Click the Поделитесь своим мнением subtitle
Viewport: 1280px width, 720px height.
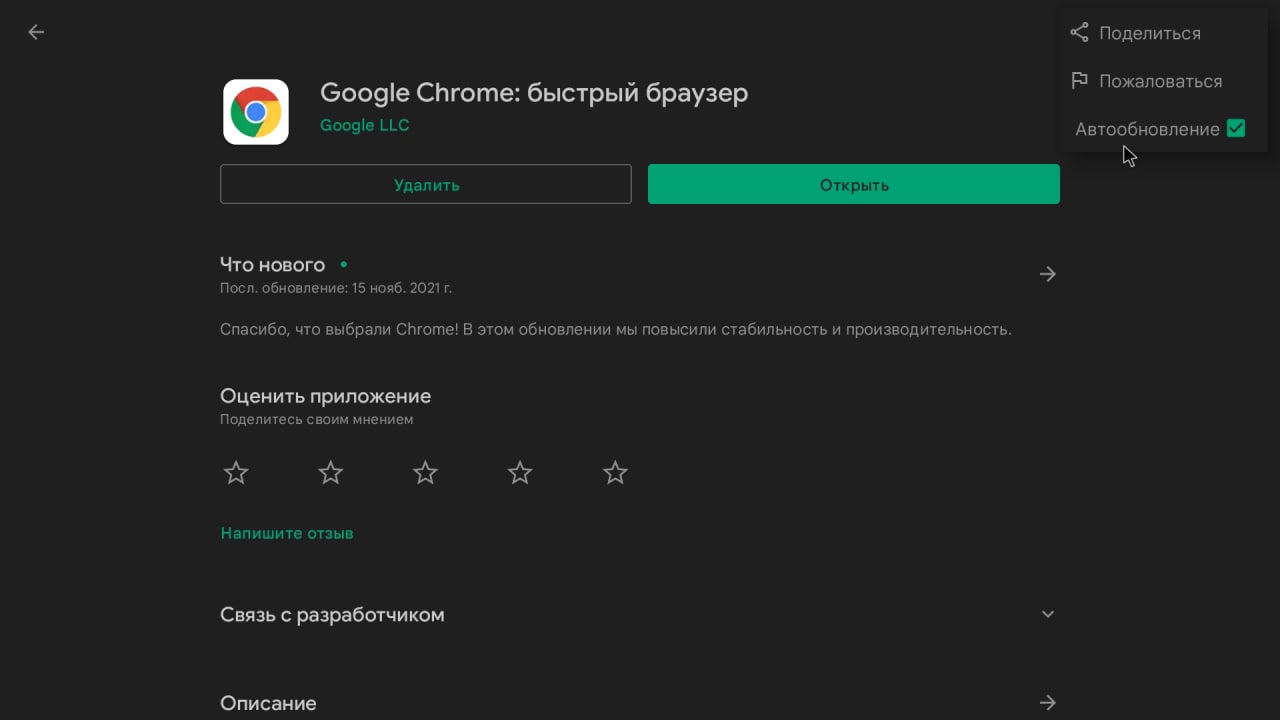316,420
